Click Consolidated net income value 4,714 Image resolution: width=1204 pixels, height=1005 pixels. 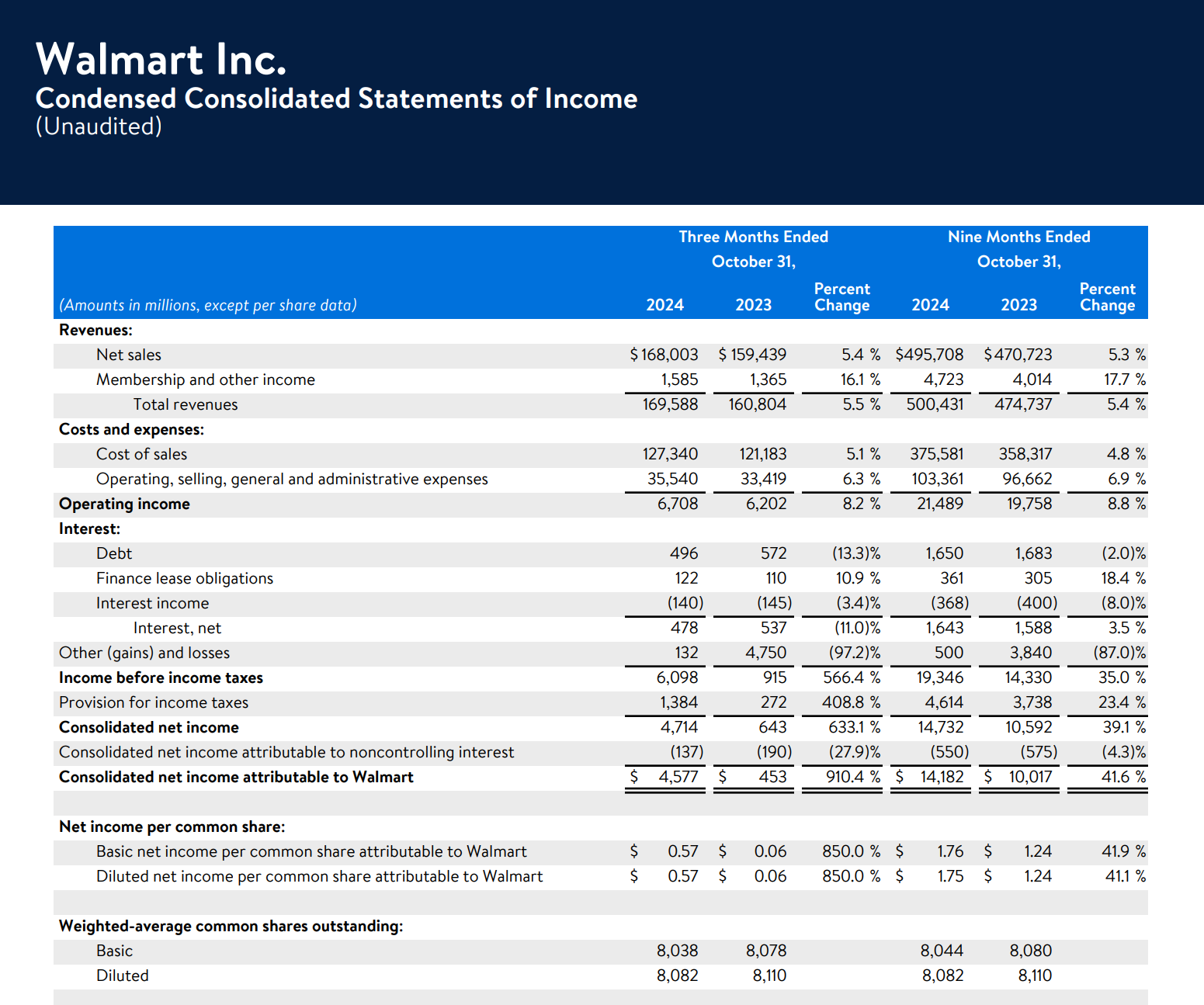pos(679,727)
